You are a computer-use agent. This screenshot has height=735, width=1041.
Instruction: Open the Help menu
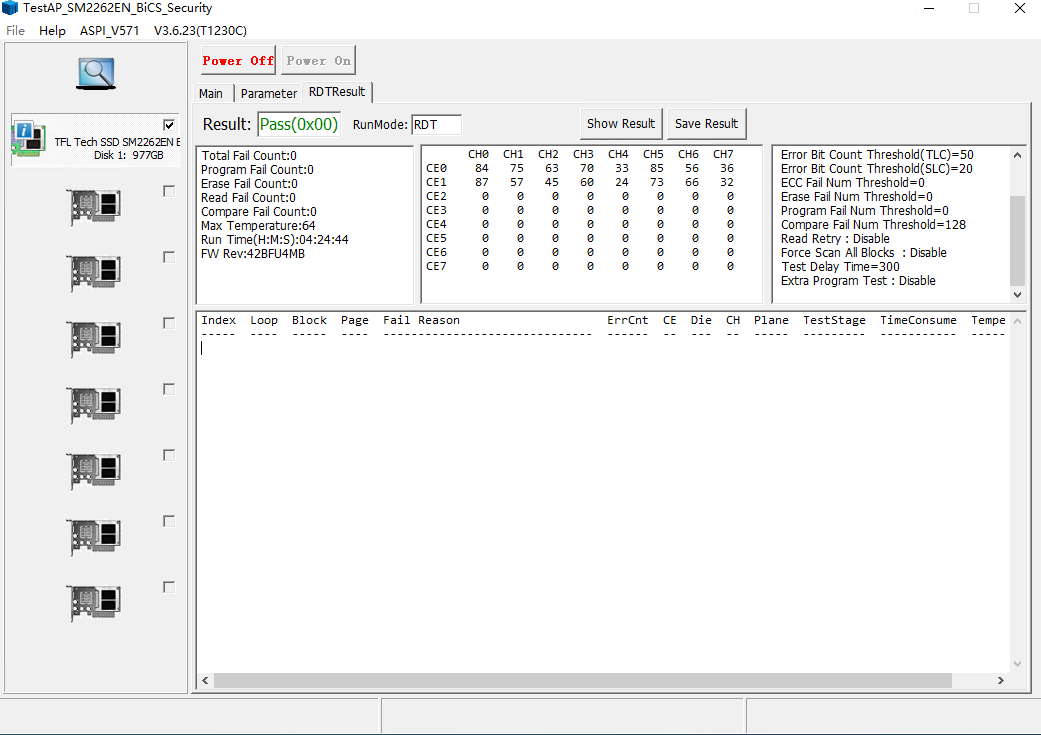pos(52,30)
